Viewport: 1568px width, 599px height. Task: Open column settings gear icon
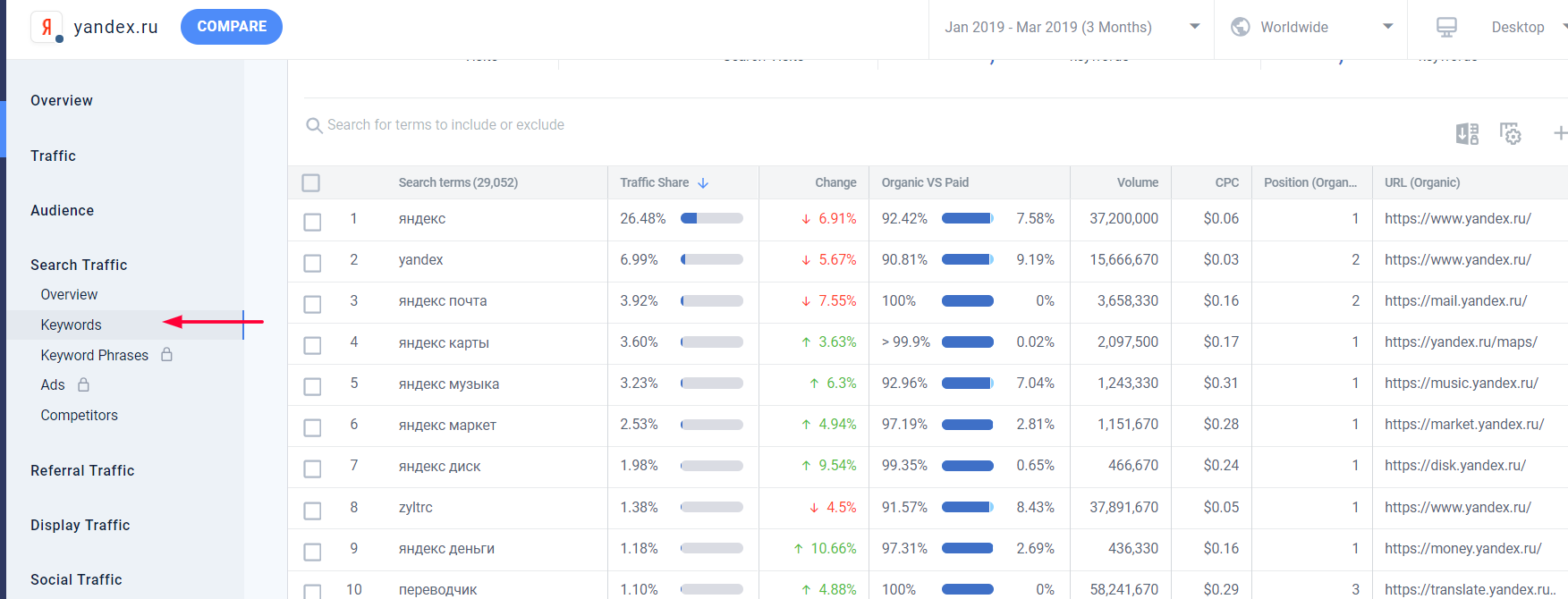point(1511,133)
